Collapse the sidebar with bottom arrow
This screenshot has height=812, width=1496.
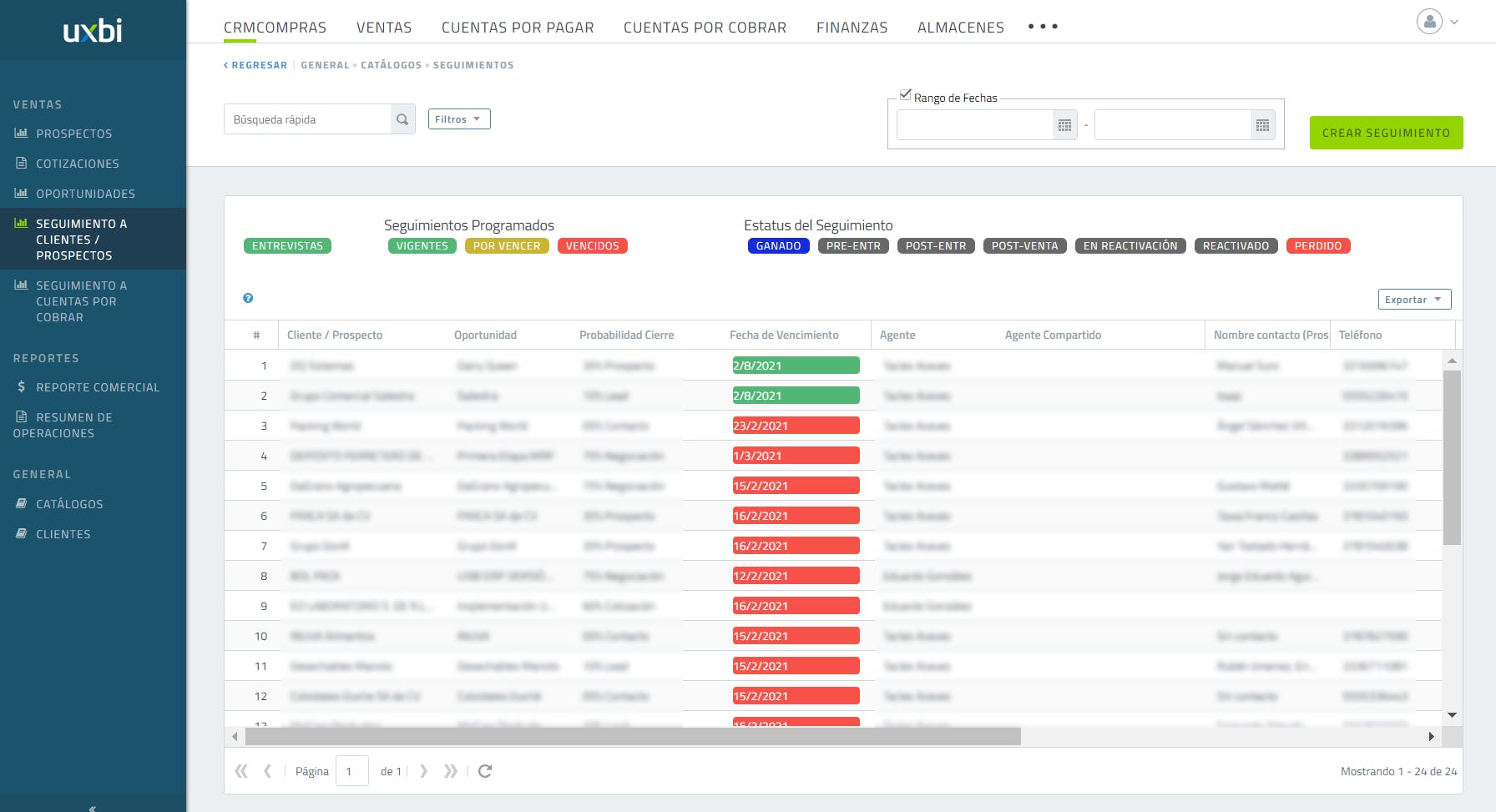point(93,808)
